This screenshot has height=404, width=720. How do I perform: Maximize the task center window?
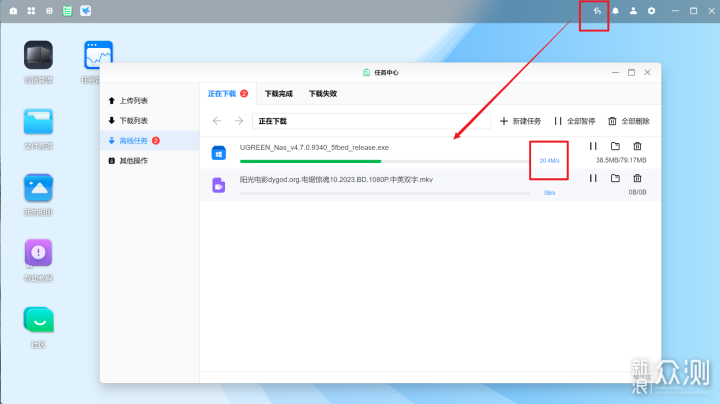631,73
